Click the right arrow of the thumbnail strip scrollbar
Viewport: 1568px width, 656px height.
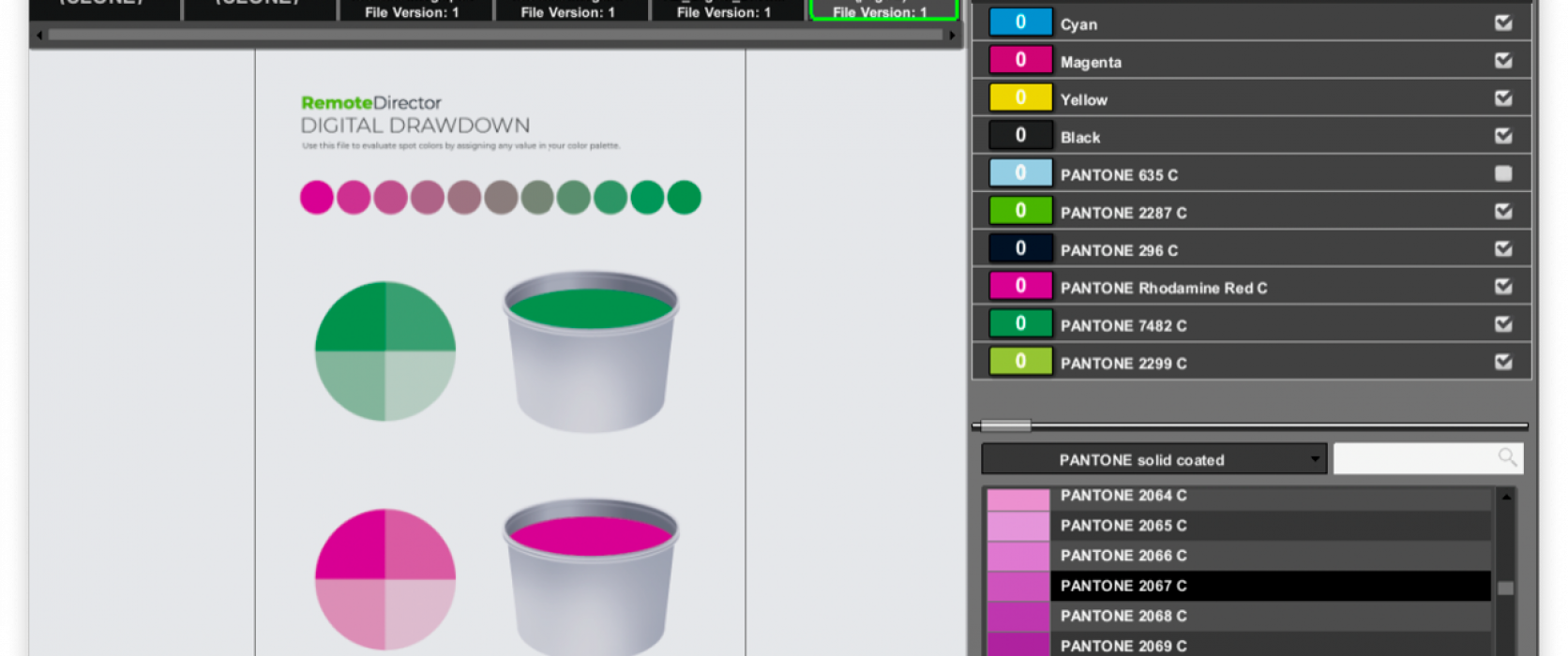952,36
